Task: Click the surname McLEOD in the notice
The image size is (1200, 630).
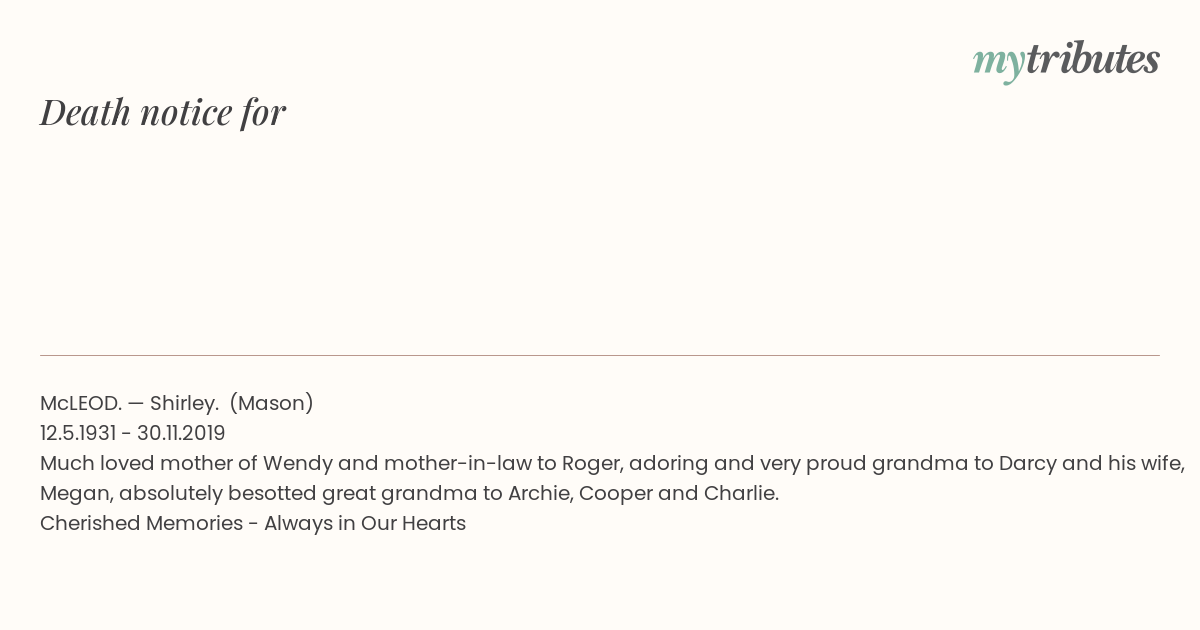Action: point(81,403)
